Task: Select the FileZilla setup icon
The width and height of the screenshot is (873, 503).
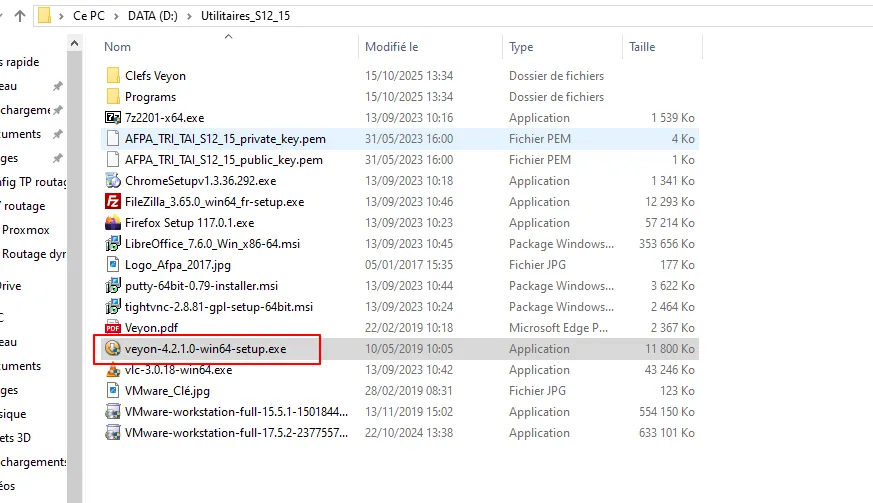Action: tap(113, 202)
